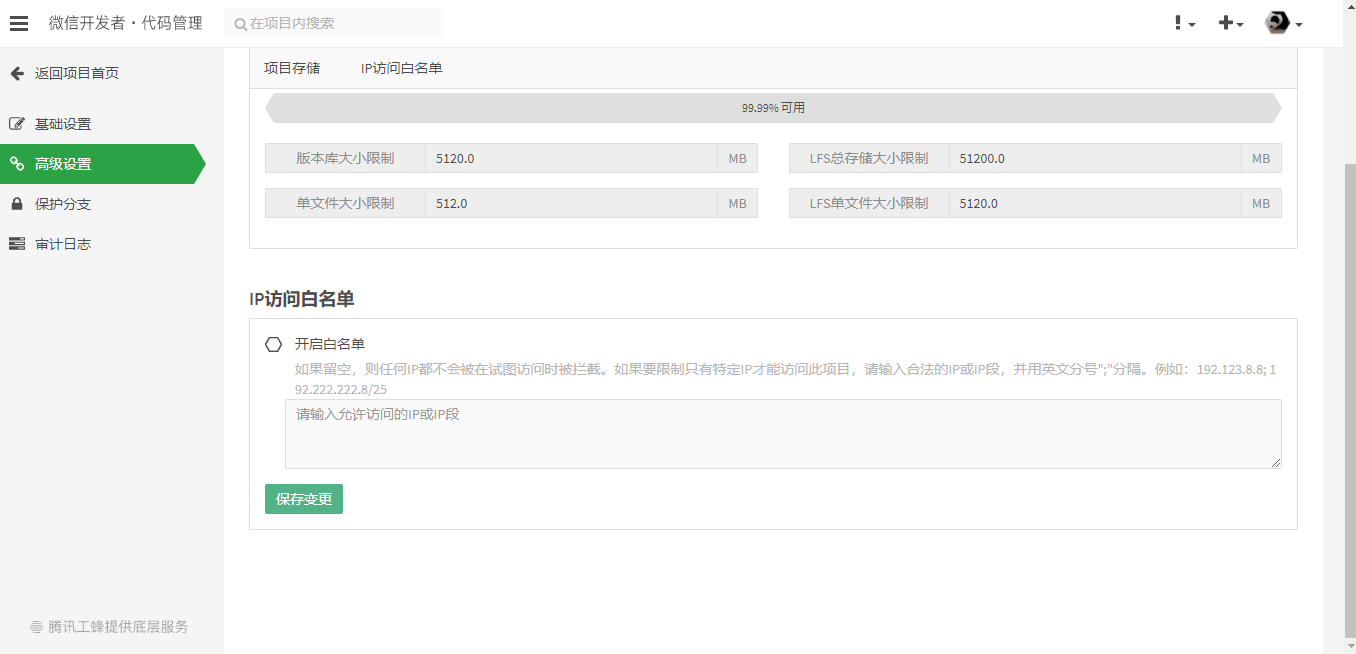Image resolution: width=1356 pixels, height=654 pixels.
Task: Click the textarea resize handle corner
Action: click(1275, 463)
